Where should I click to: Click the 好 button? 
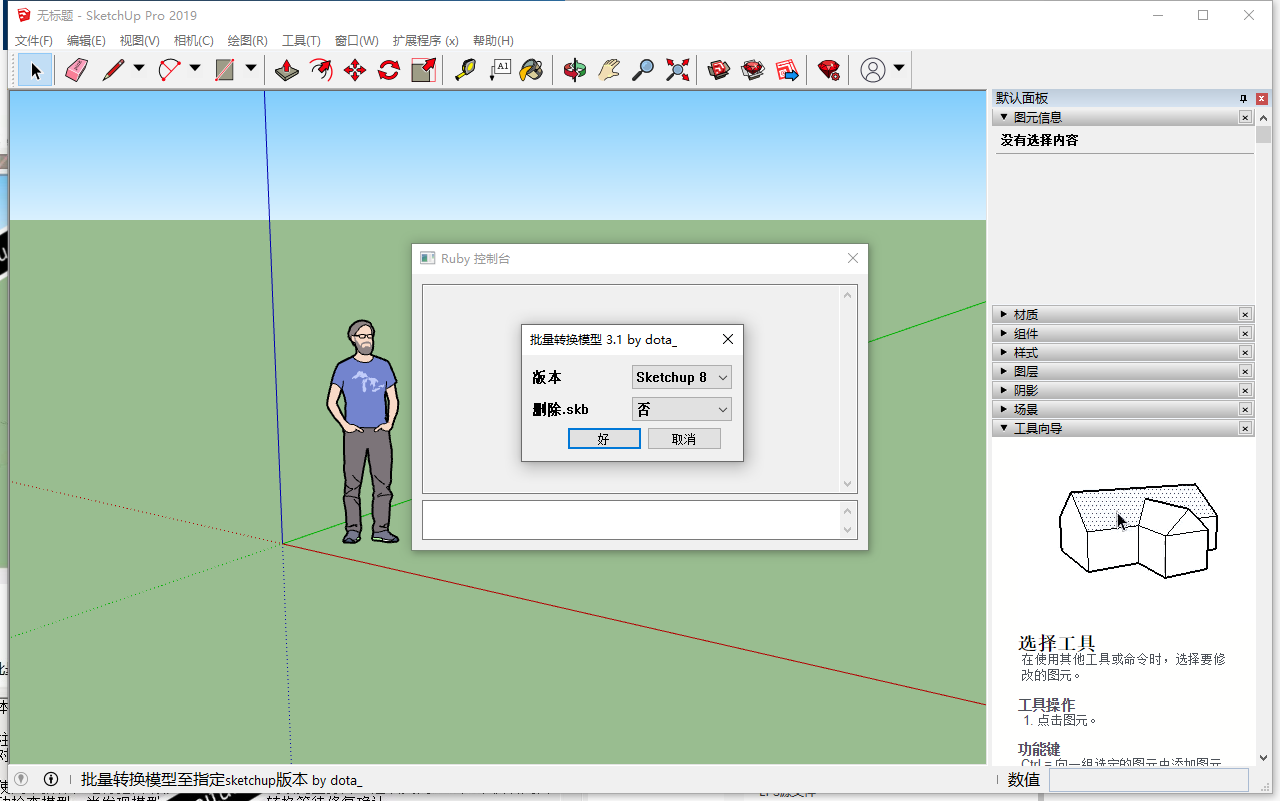click(604, 439)
